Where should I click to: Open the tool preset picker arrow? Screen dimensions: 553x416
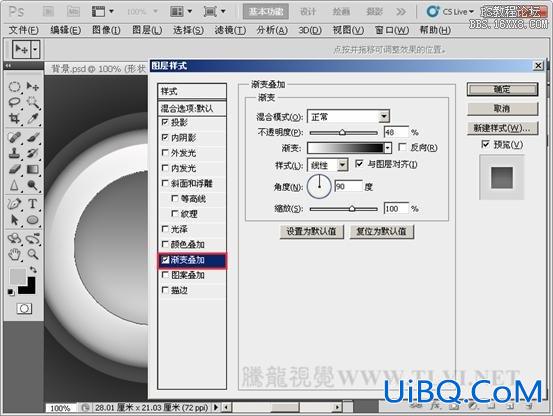(x=35, y=50)
